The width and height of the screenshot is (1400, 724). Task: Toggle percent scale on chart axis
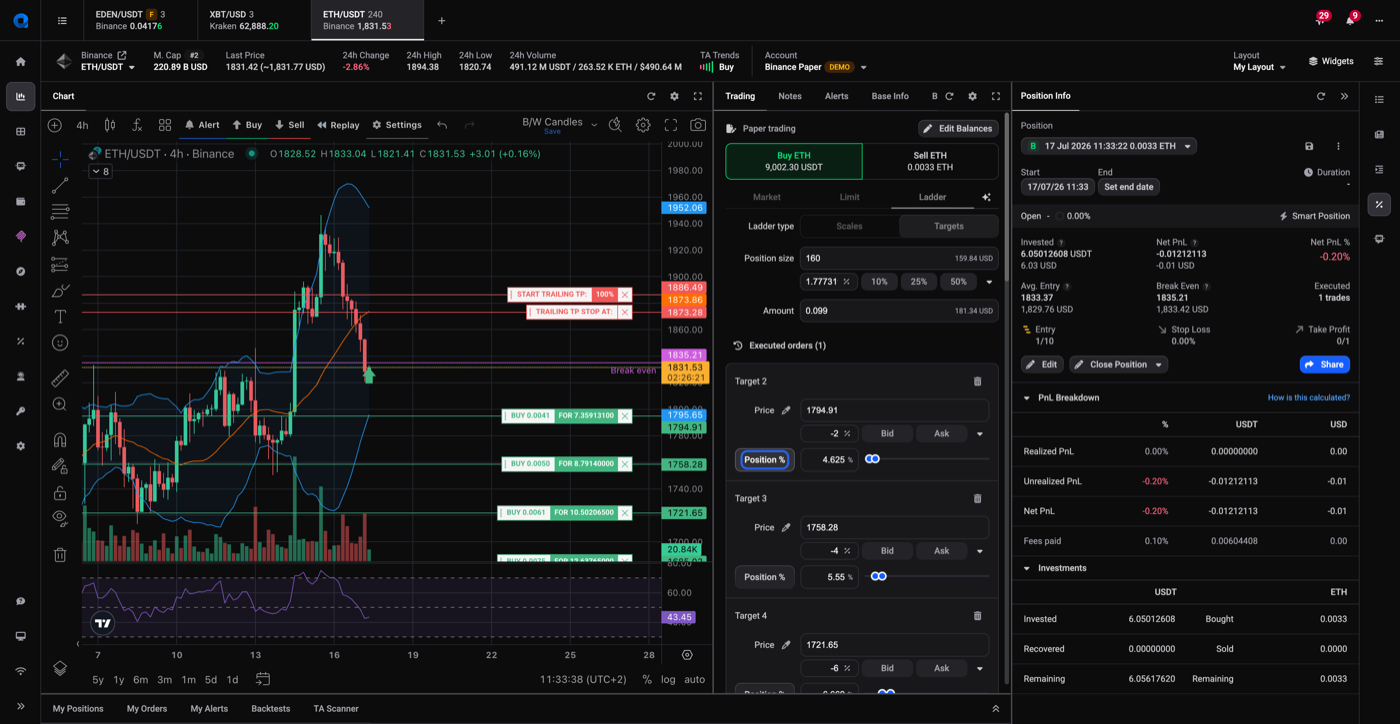coord(647,680)
